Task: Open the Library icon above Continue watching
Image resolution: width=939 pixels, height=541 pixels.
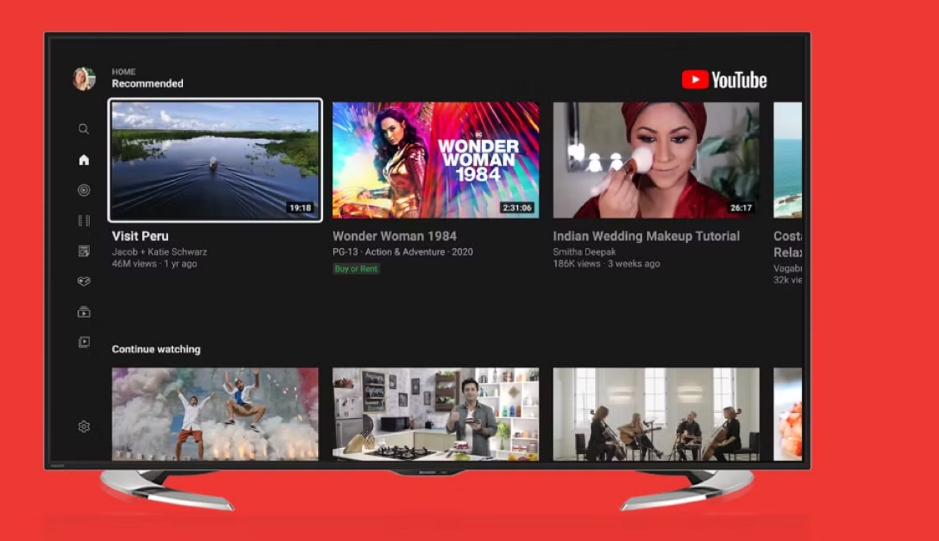Action: tap(84, 342)
